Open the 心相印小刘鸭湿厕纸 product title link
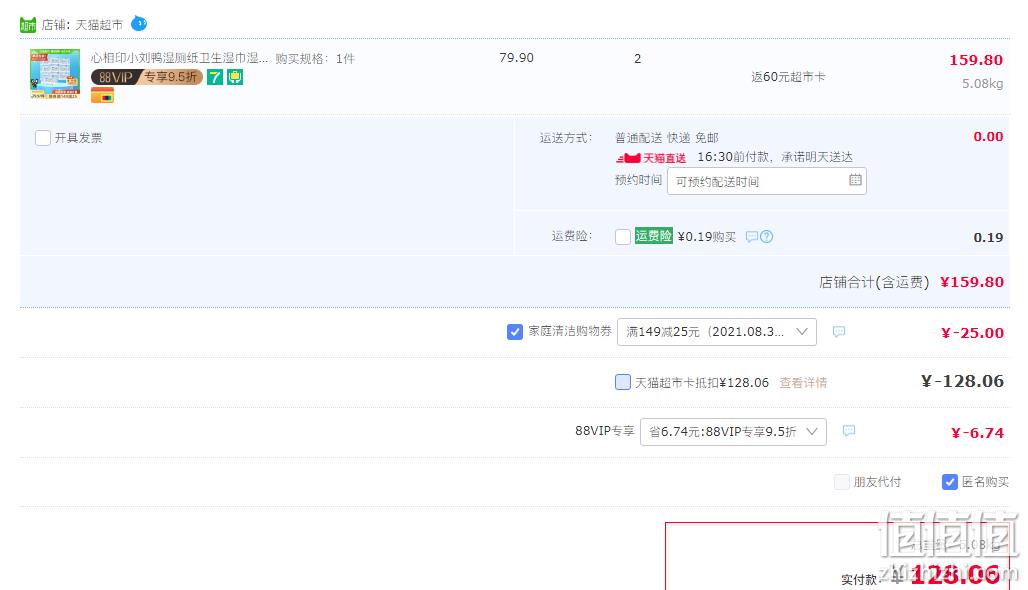Viewport: 1028px width, 590px height. tap(179, 58)
